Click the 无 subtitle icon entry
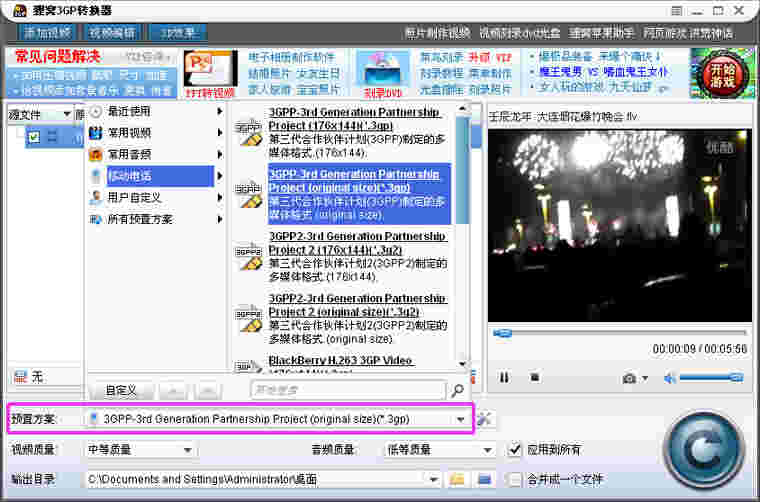 (x=29, y=377)
